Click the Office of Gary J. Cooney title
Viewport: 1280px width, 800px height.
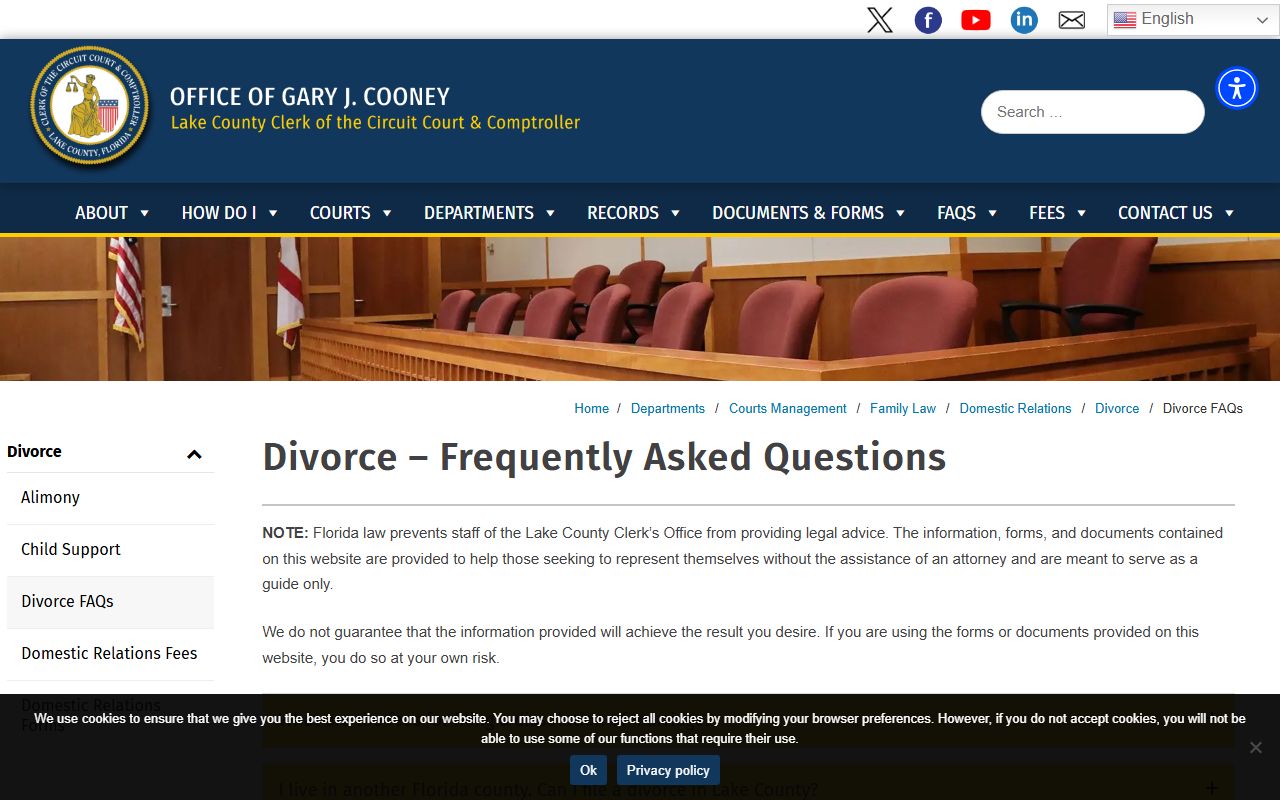(310, 97)
